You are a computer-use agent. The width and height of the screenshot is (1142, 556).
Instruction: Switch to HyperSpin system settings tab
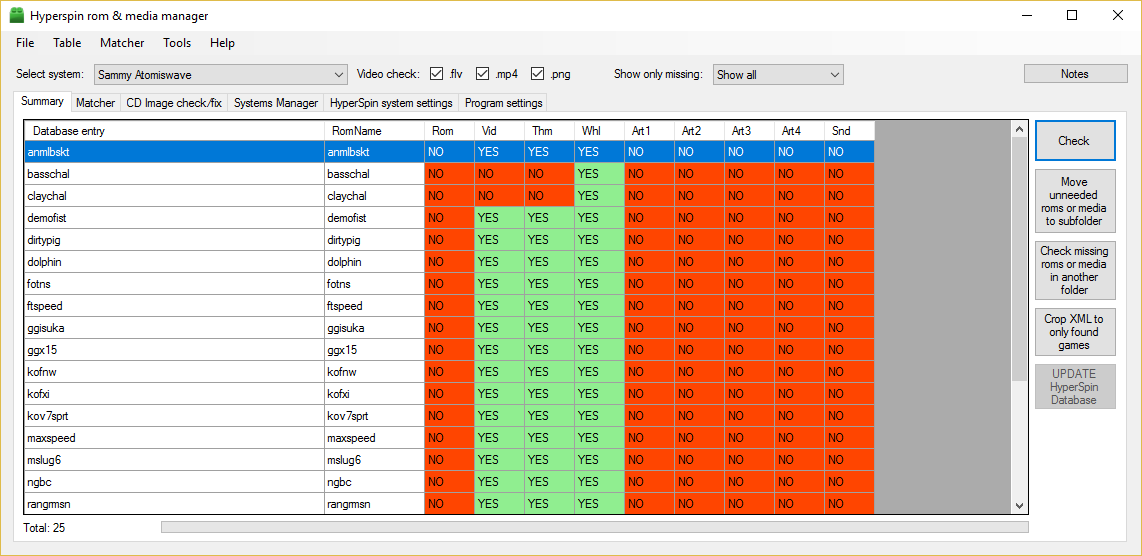392,103
